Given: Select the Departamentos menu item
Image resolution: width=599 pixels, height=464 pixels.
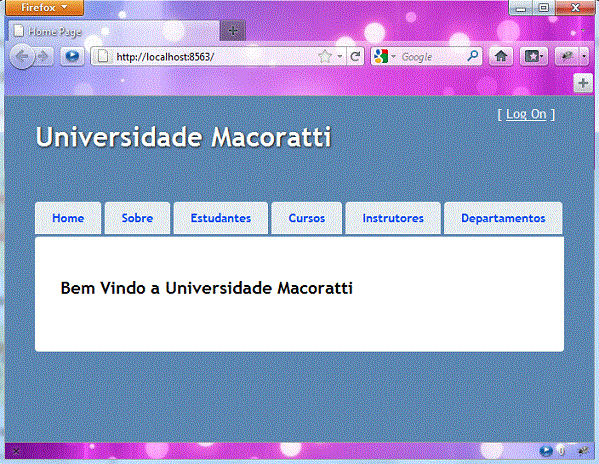Looking at the screenshot, I should tap(503, 218).
